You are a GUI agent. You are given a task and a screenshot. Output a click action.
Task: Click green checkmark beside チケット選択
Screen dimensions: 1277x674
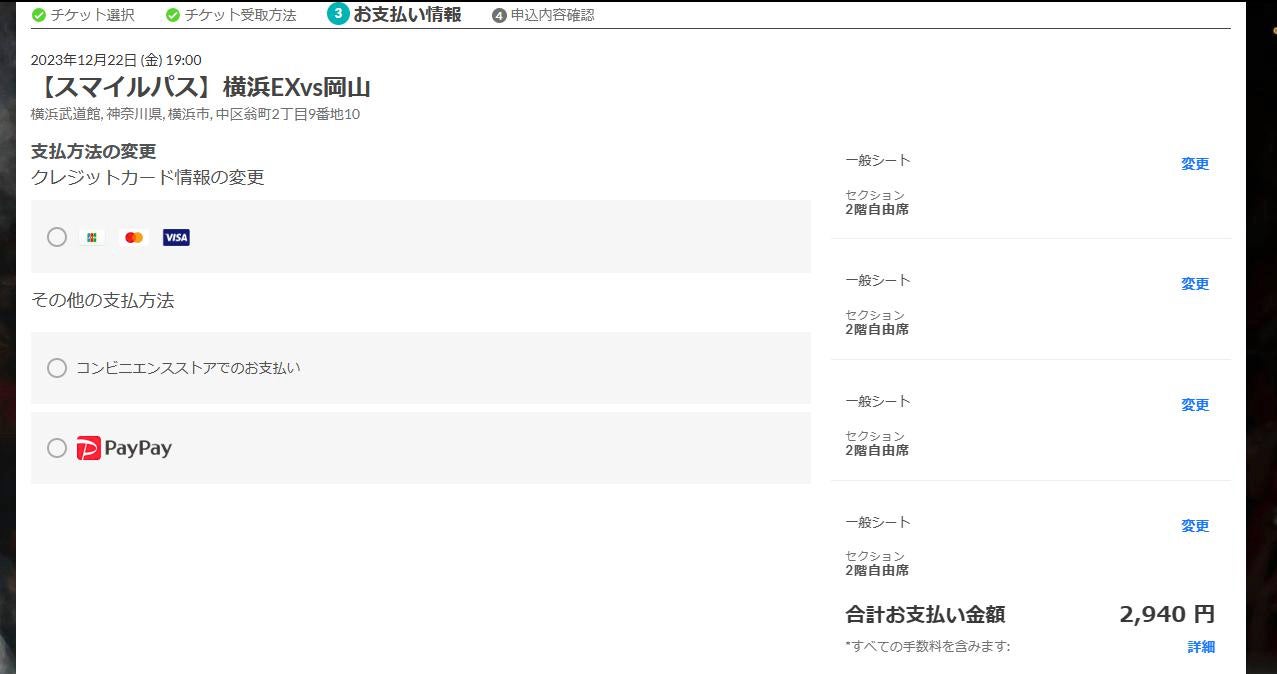39,15
